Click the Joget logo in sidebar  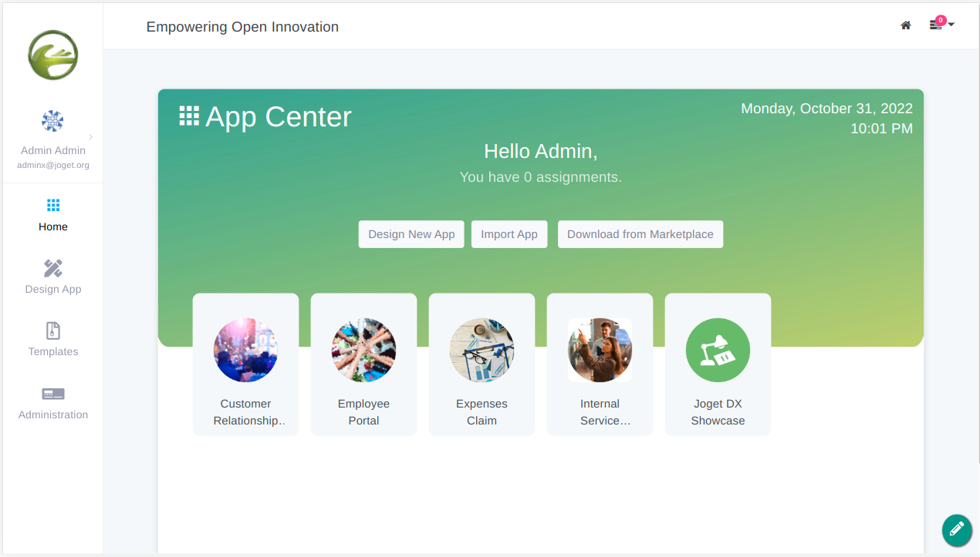pyautogui.click(x=53, y=55)
